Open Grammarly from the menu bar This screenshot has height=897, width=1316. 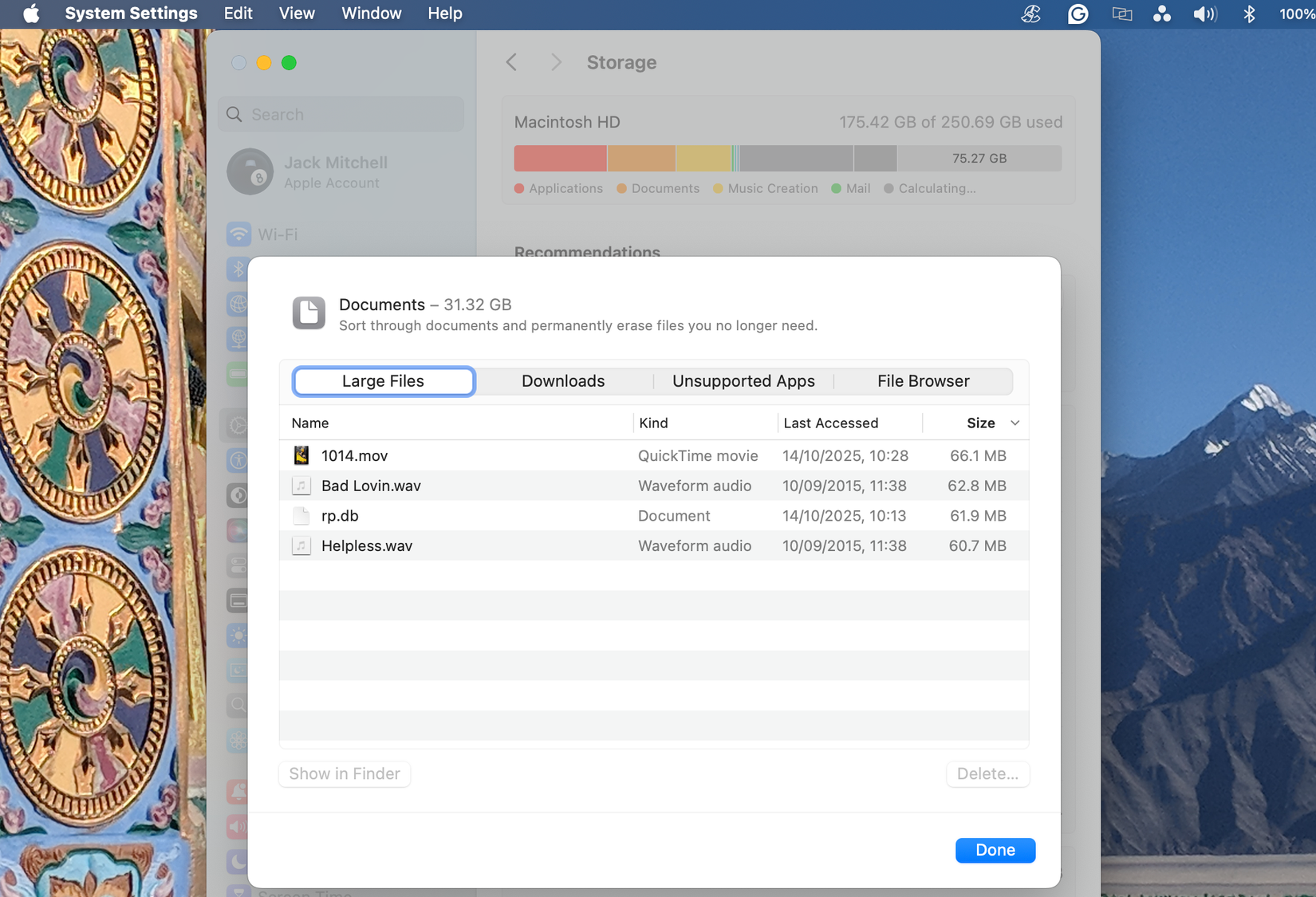click(1077, 14)
